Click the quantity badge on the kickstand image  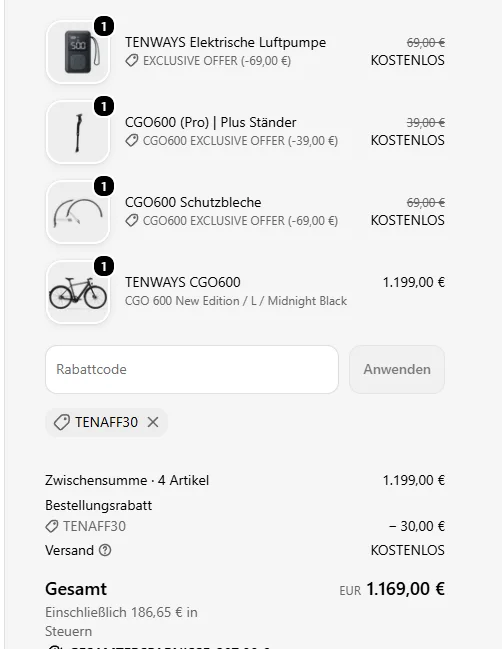coord(104,107)
